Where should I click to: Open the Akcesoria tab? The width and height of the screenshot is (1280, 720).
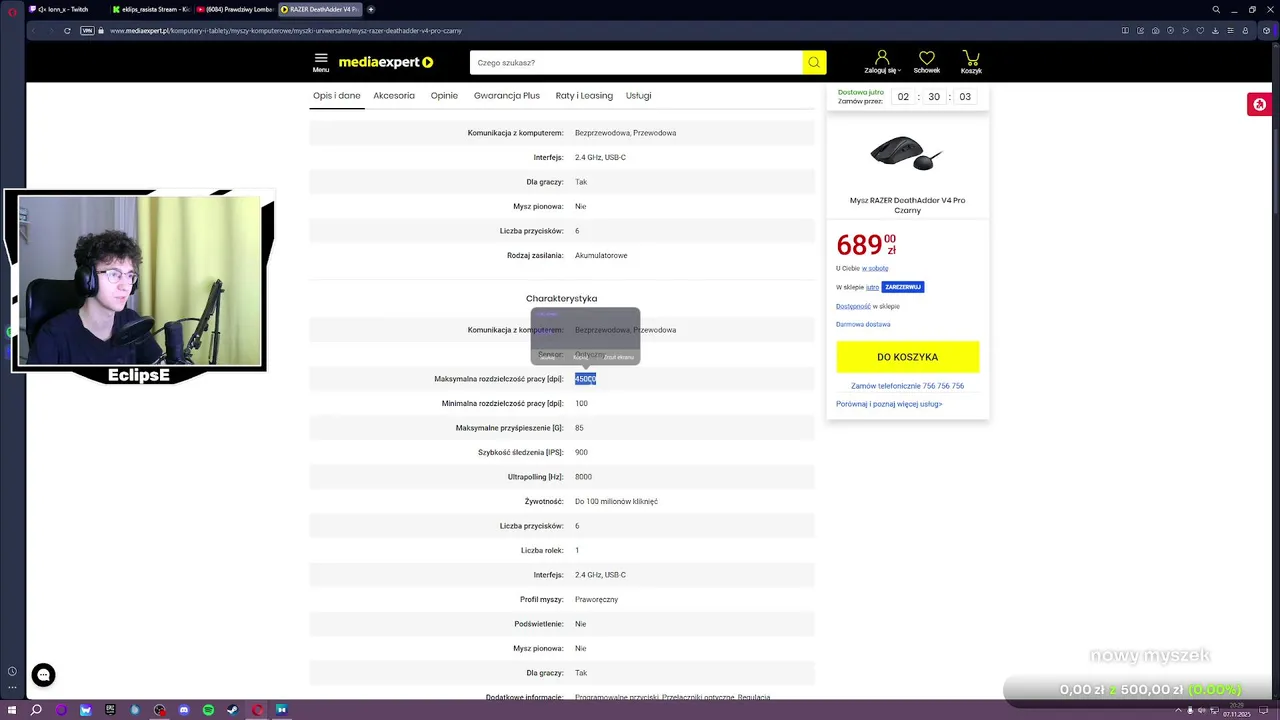point(394,96)
